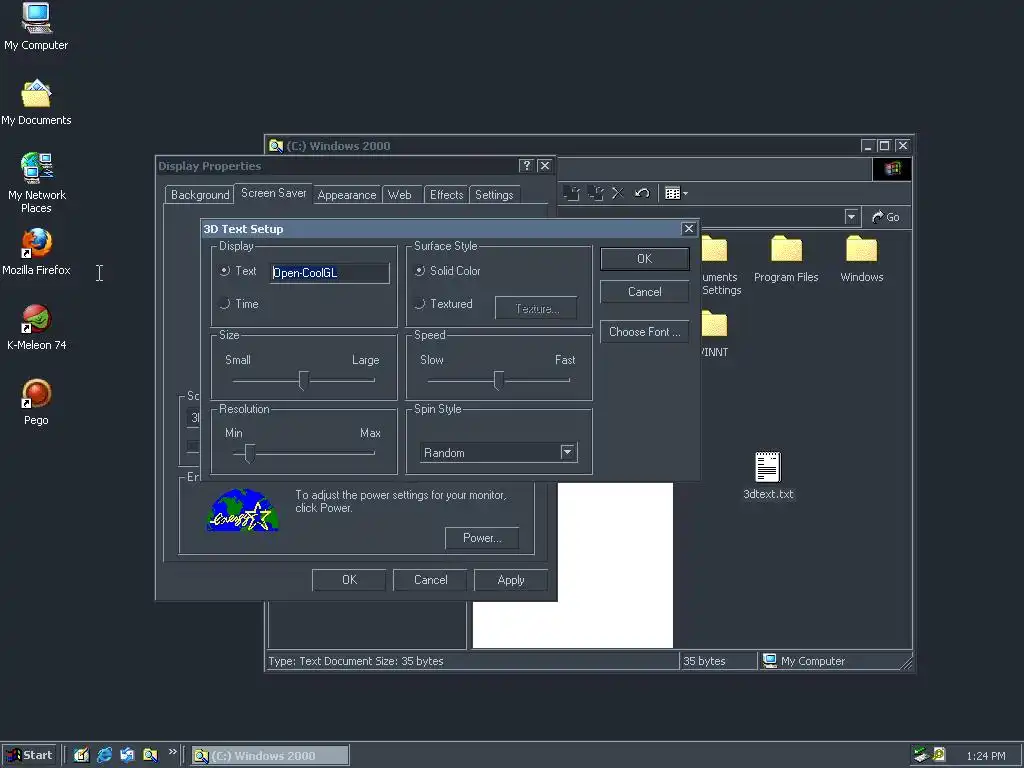Viewport: 1024px width, 768px height.
Task: Click the 35 bytes status bar entry
Action: (717, 661)
